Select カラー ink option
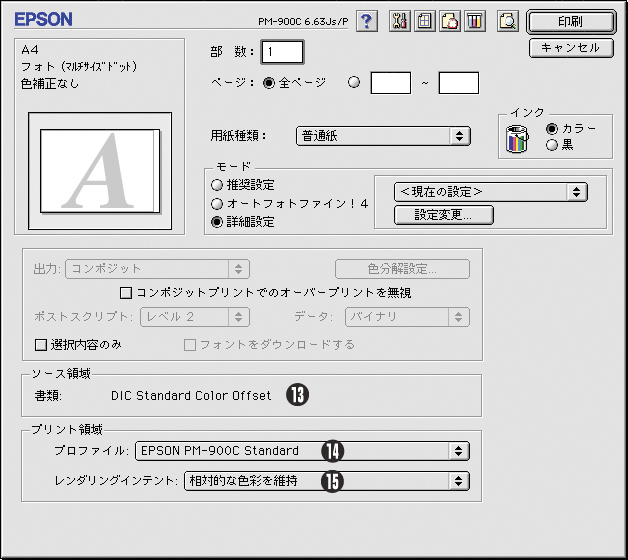628x560 pixels. click(552, 128)
